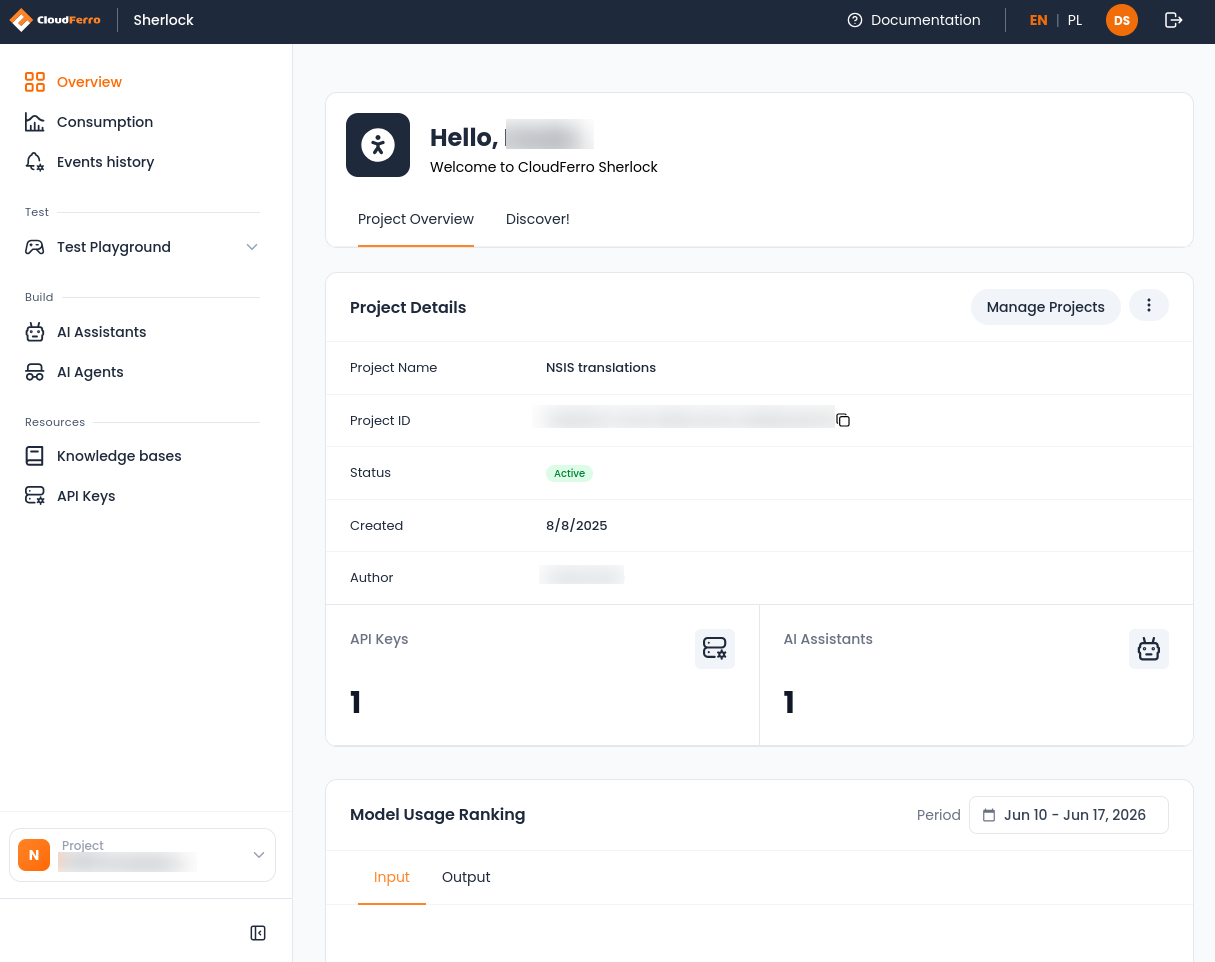Click the API Keys card icon
1215x962 pixels.
coord(715,649)
